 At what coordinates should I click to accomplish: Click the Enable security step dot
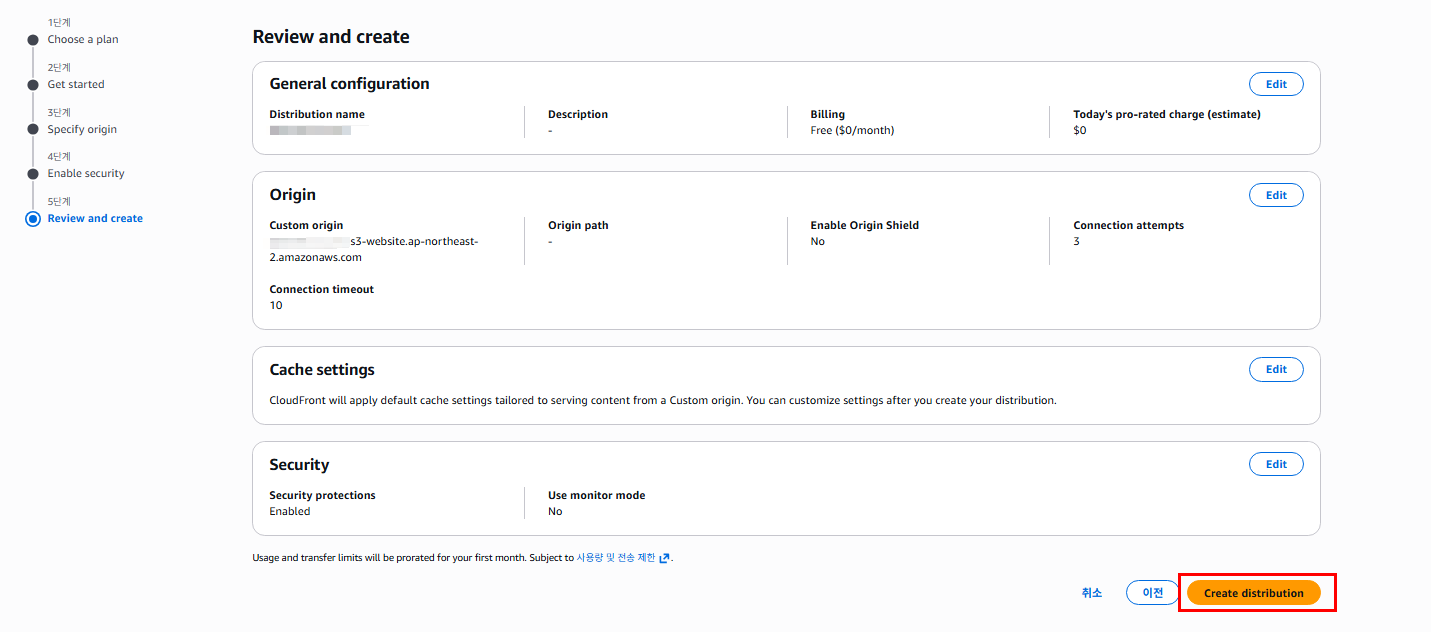click(33, 174)
